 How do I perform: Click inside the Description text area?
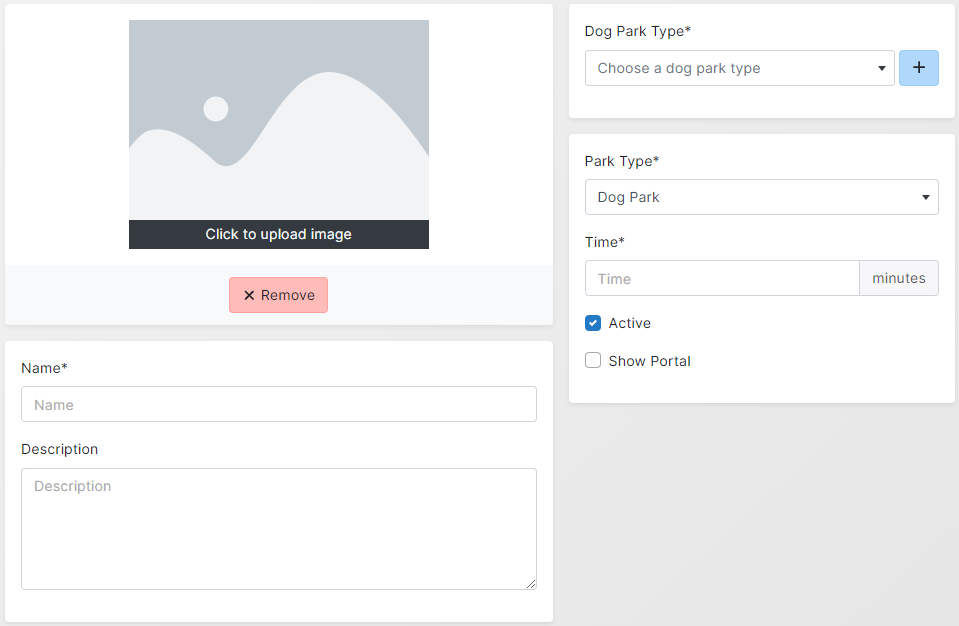pos(278,528)
